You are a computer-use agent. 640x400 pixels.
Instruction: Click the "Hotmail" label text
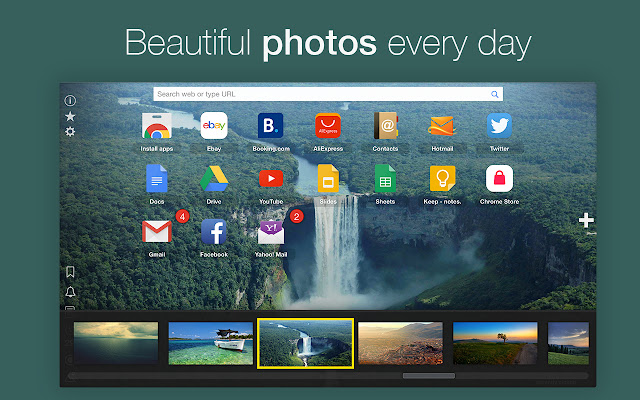click(x=442, y=149)
